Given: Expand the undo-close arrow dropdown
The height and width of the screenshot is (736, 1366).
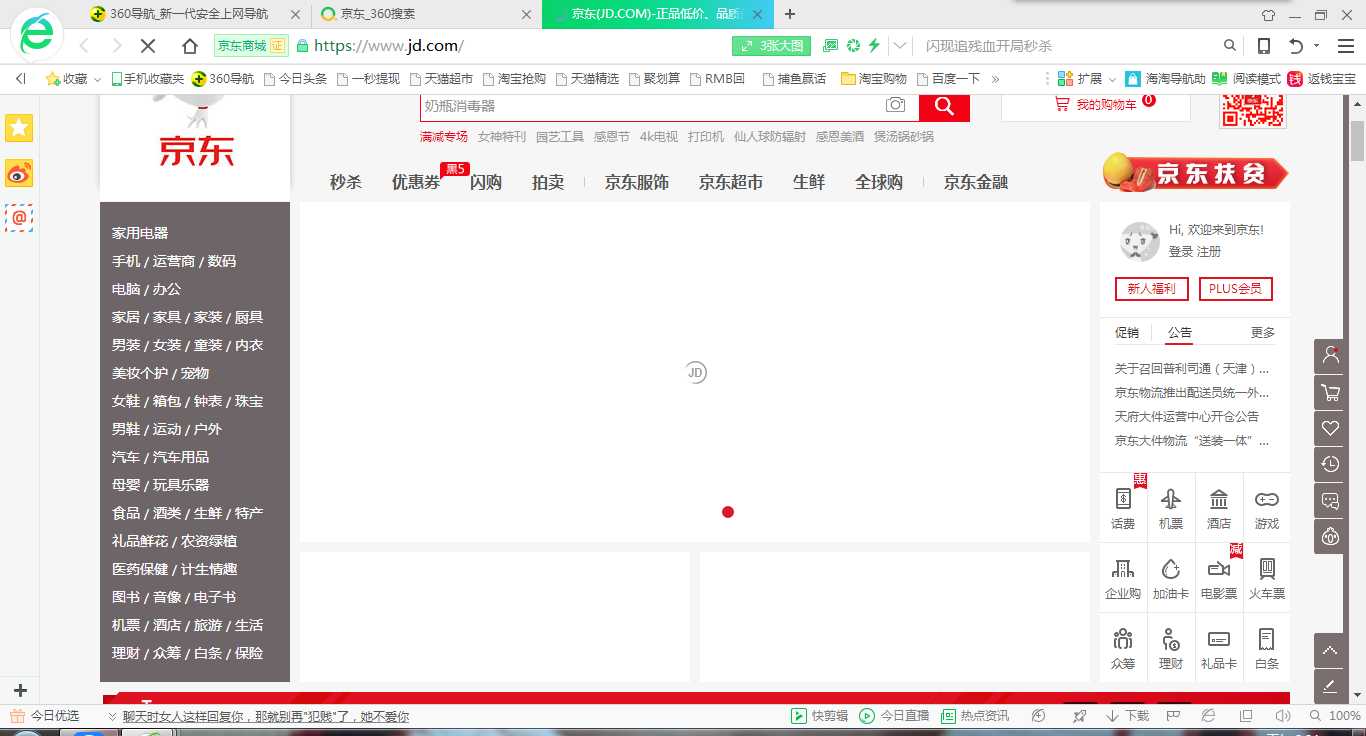Looking at the screenshot, I should 1316,46.
